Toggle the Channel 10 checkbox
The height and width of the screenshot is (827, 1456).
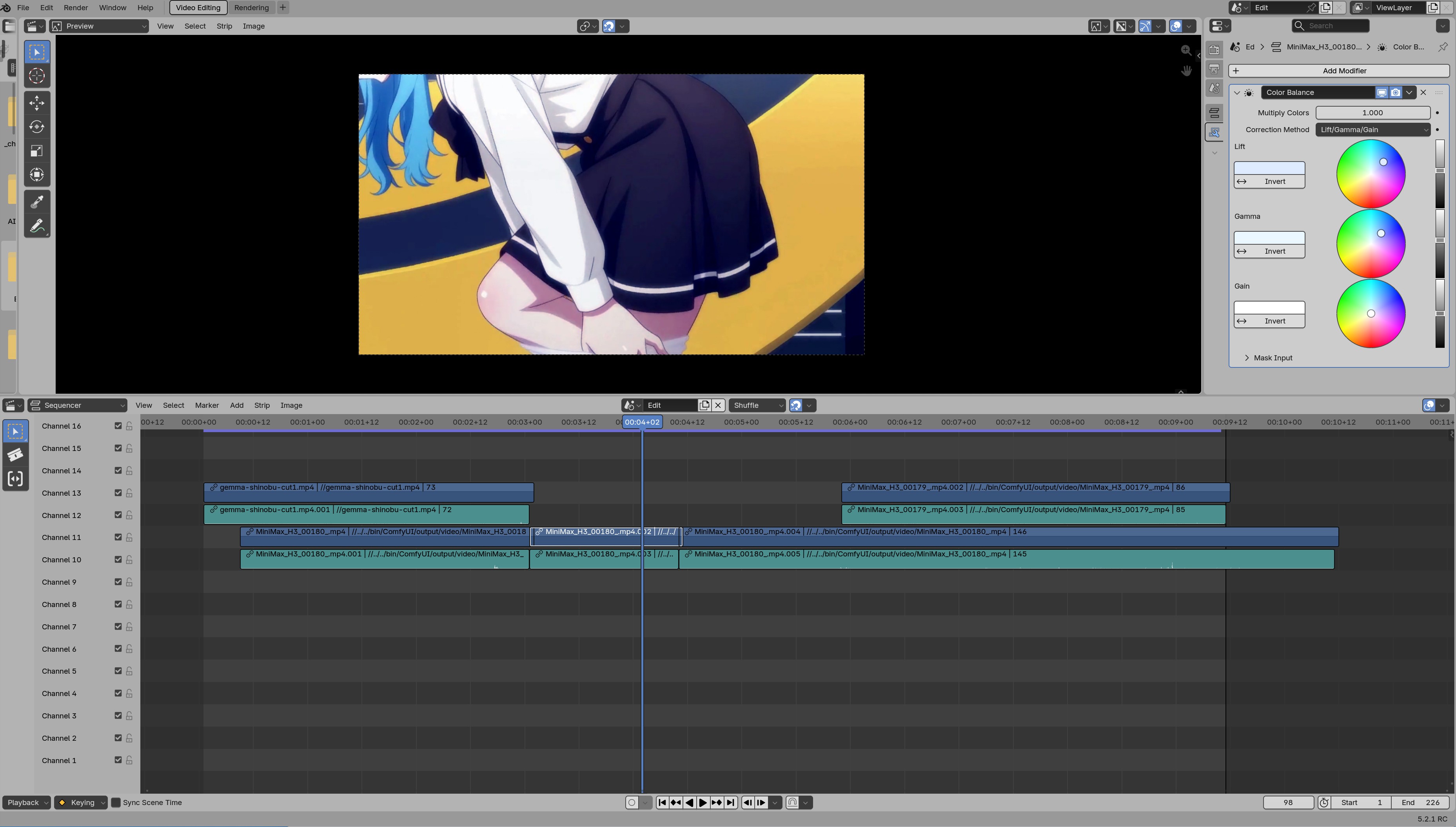pos(118,560)
